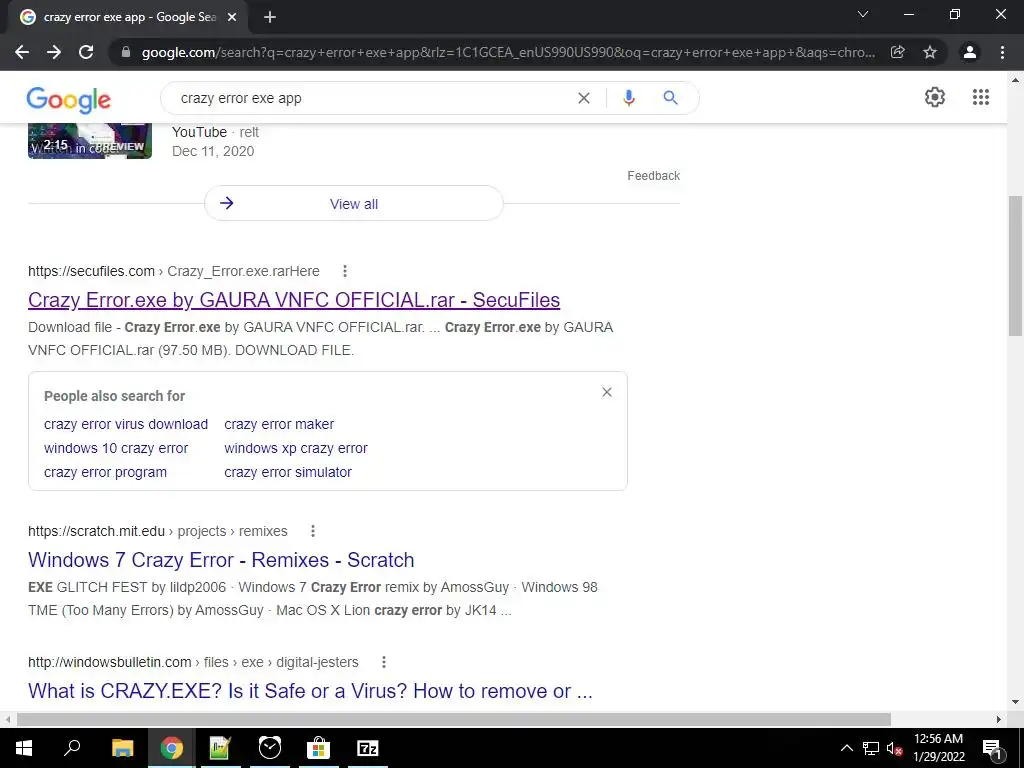Click muted volume tray icon
Screen dimensions: 1024x768
click(894, 748)
